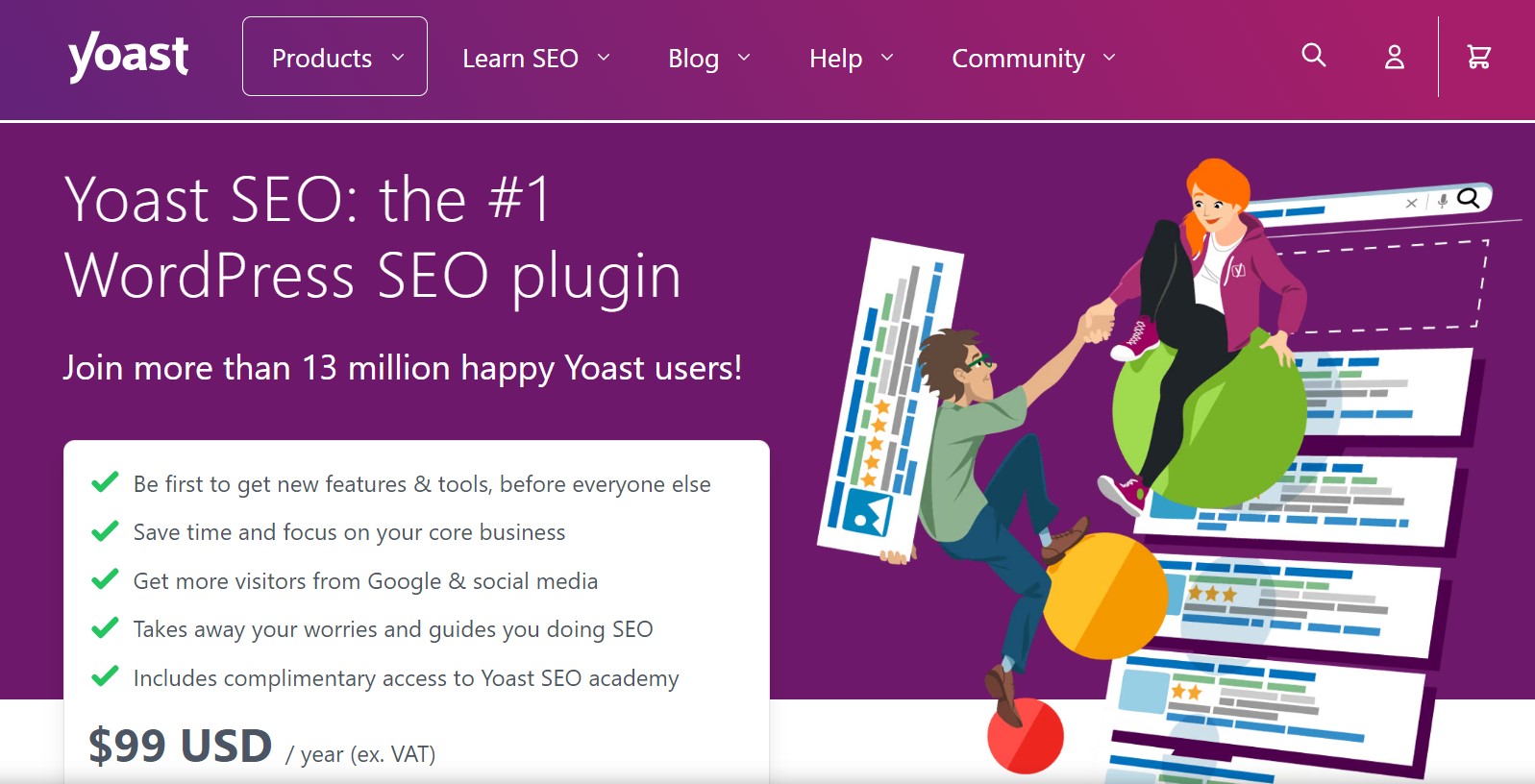Expand the chevron next to Blog
Image resolution: width=1535 pixels, height=784 pixels.
coord(744,58)
